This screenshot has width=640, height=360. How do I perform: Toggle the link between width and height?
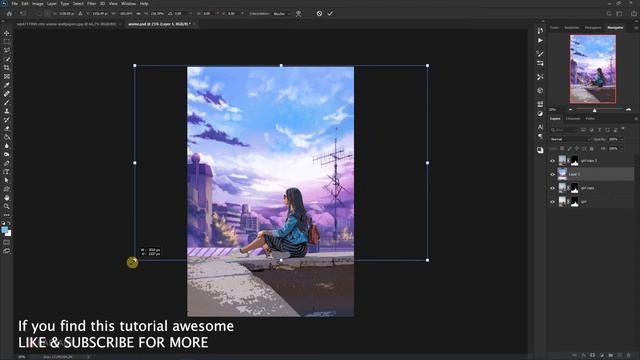click(x=139, y=13)
